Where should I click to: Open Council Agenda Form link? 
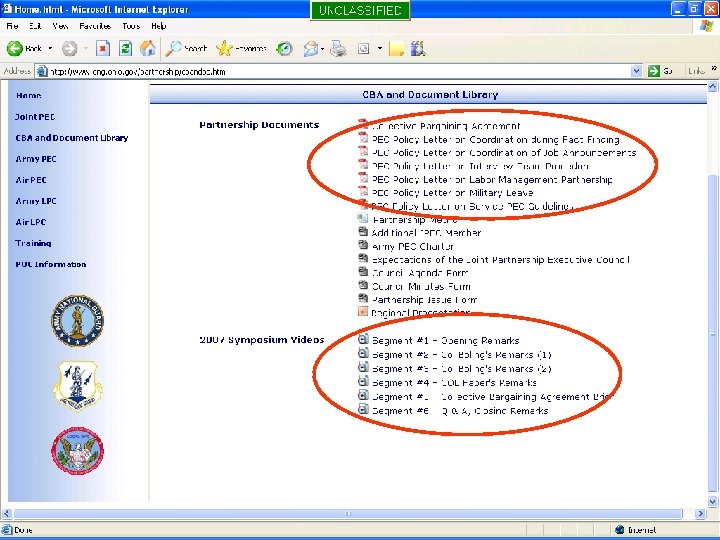pos(420,273)
